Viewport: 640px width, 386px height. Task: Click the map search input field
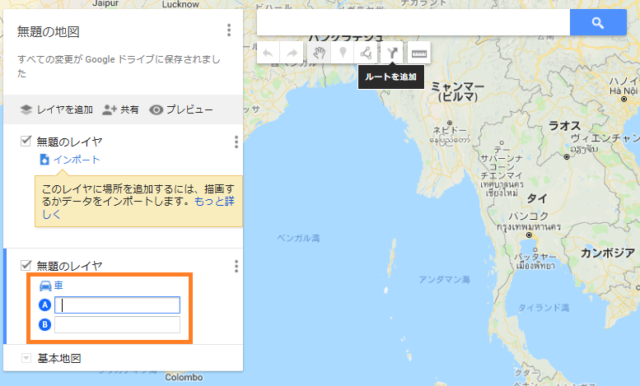(413, 23)
